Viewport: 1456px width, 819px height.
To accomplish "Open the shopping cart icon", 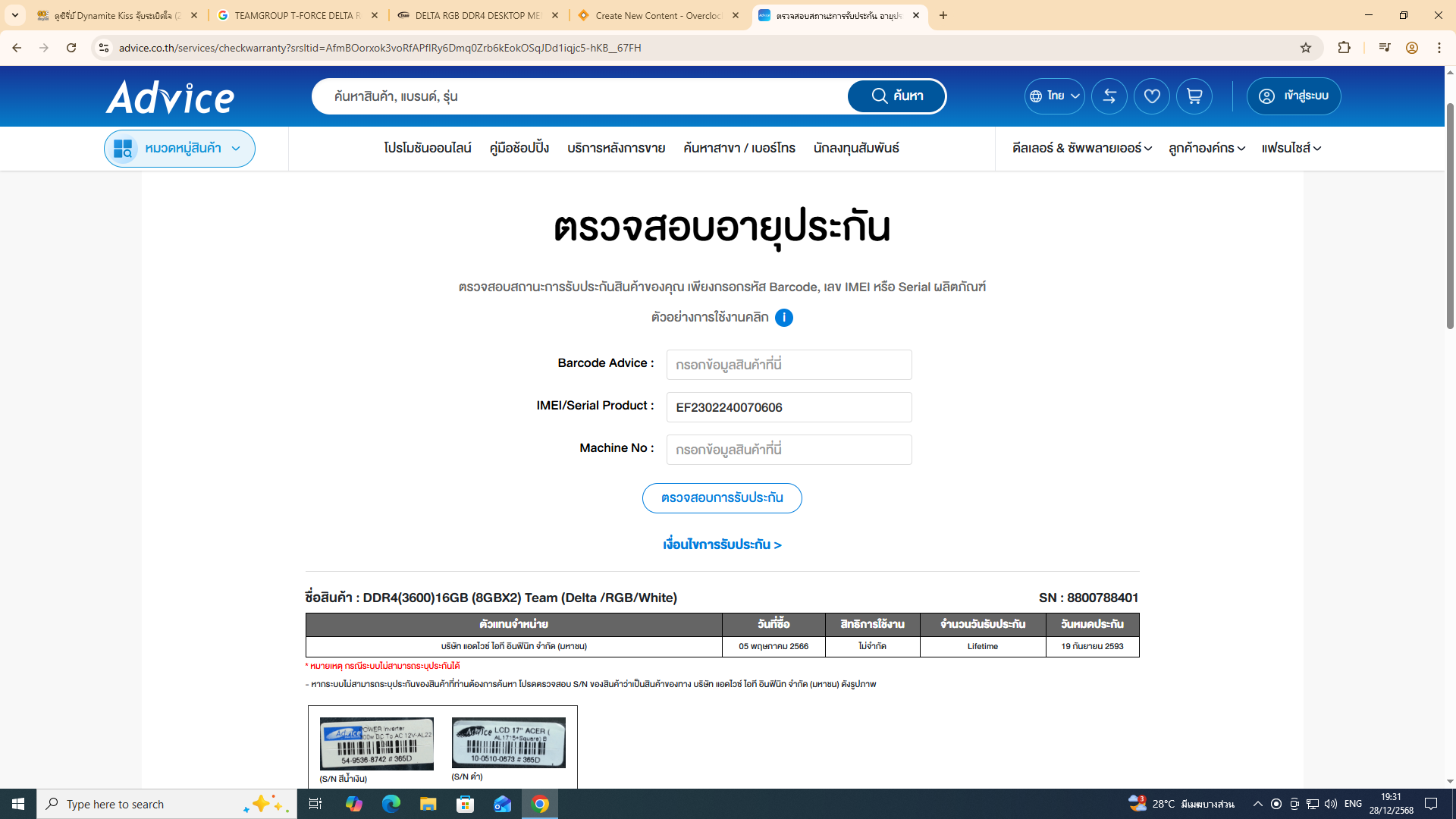I will [1194, 96].
